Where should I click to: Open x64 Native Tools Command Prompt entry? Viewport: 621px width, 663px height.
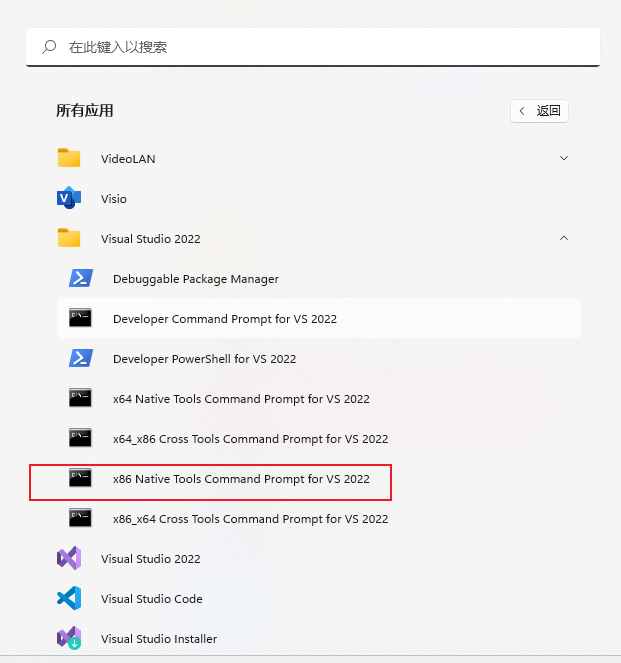pyautogui.click(x=241, y=399)
